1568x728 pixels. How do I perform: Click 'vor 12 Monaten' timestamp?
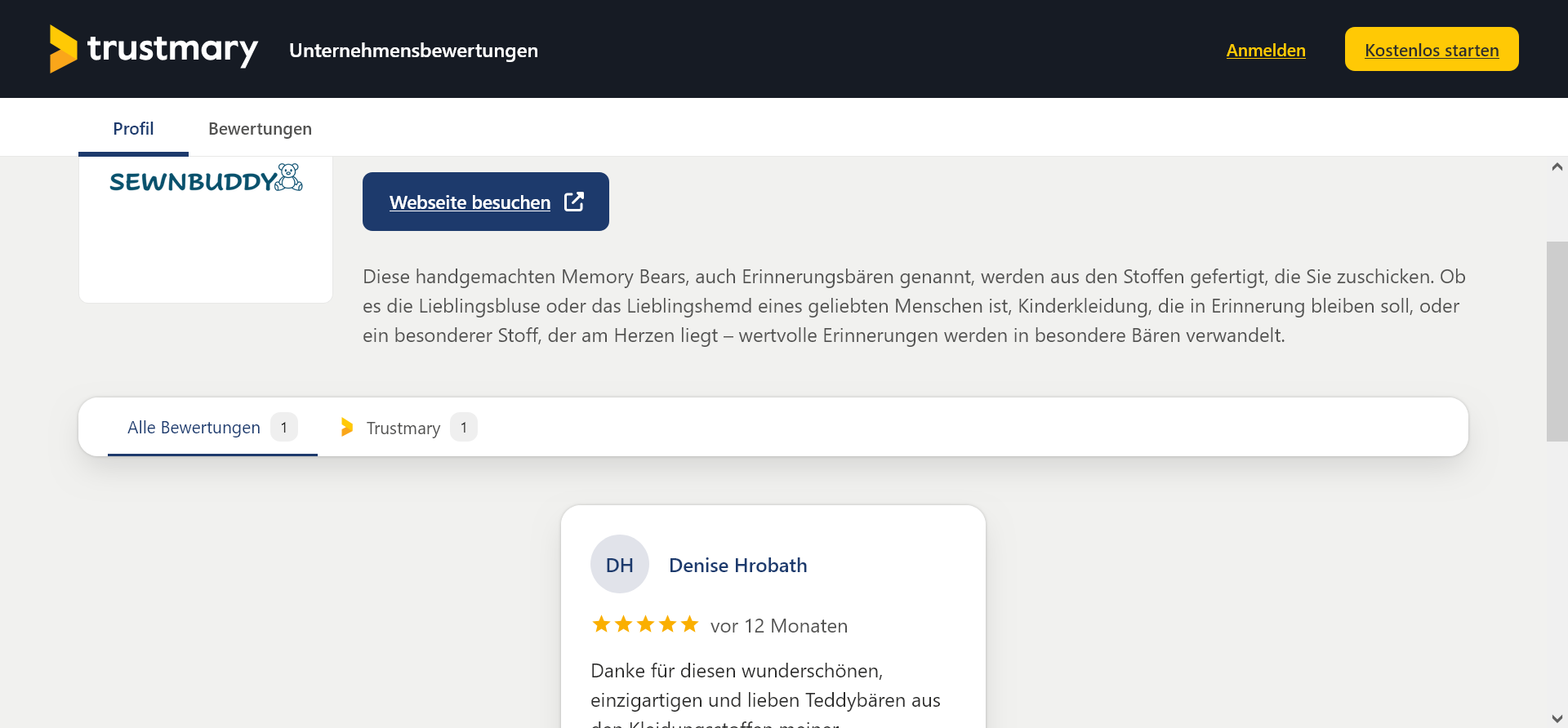779,626
